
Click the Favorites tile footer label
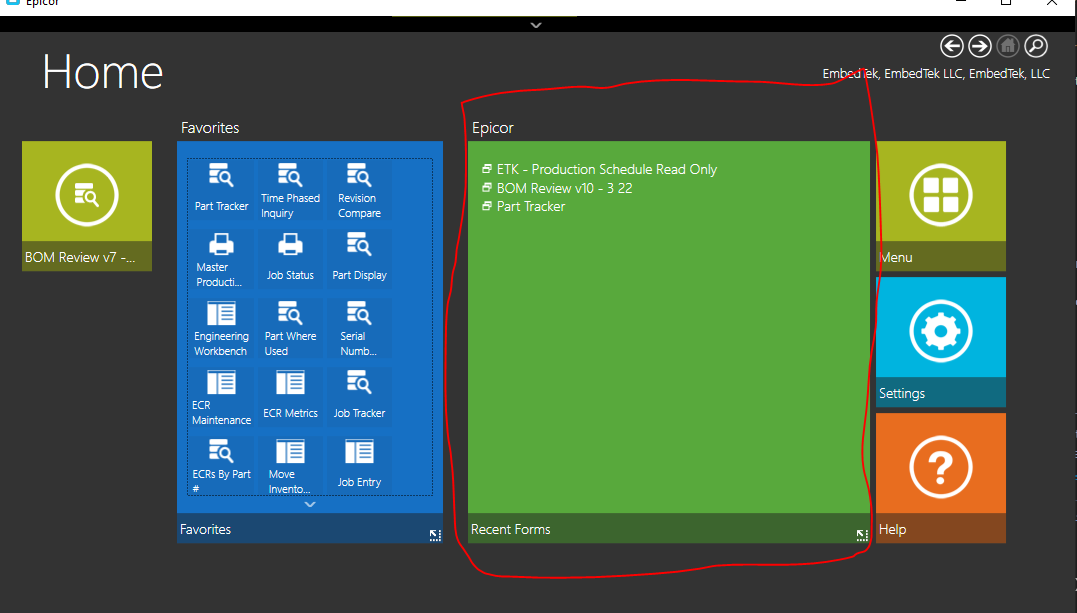(205, 529)
